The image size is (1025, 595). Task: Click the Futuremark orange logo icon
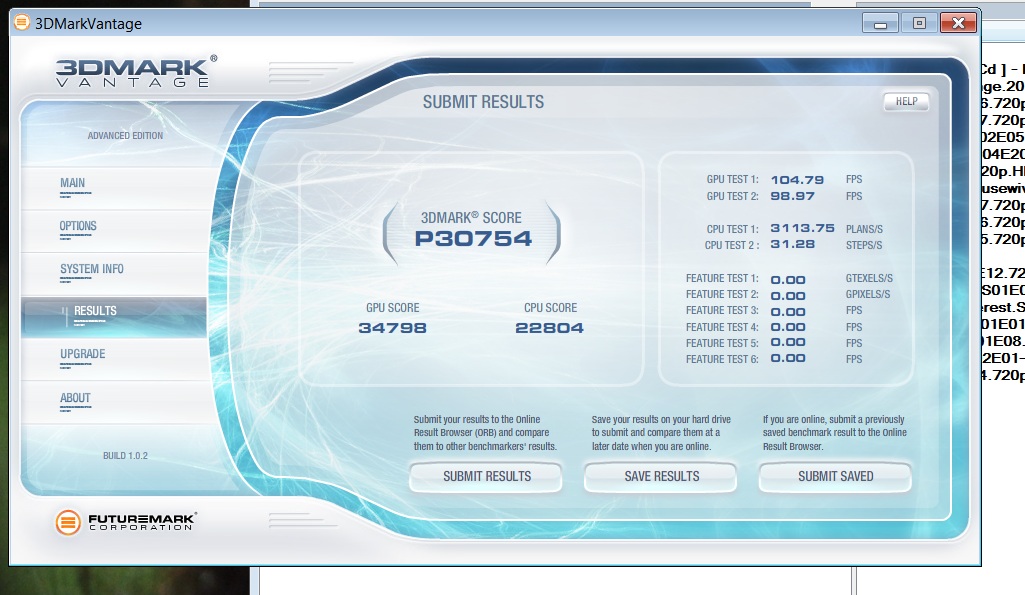[x=68, y=522]
